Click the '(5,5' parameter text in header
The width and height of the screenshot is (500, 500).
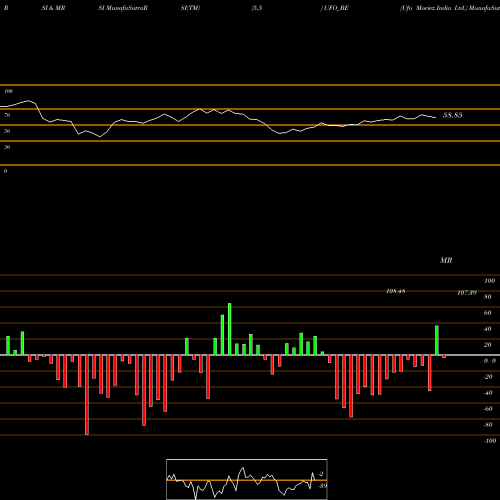257,8
